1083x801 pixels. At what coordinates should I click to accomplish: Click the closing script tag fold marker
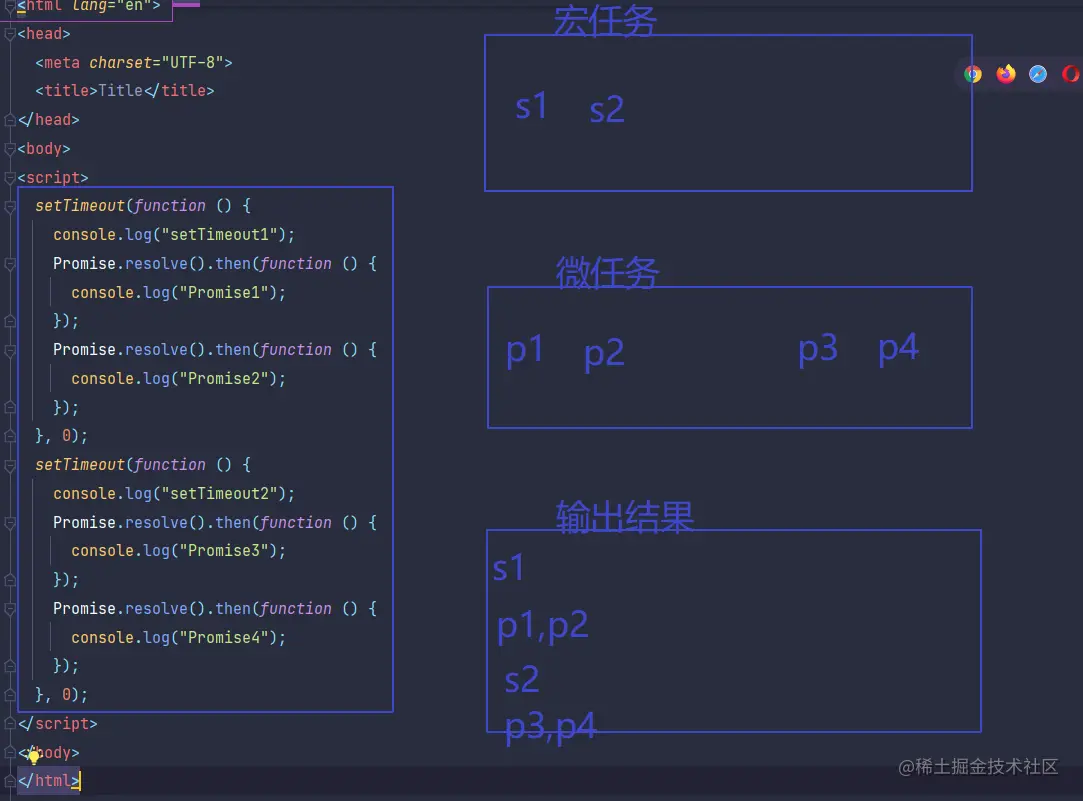click(x=10, y=724)
